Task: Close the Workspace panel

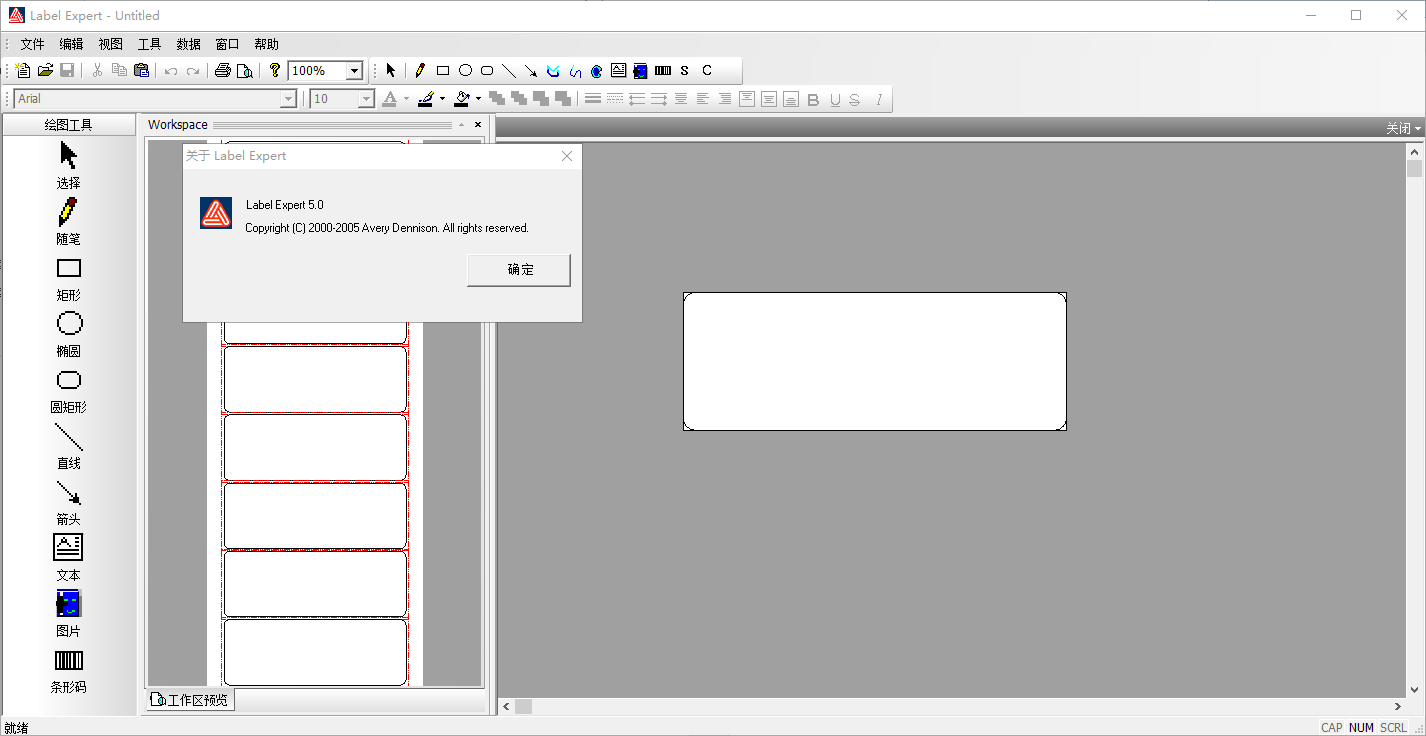Action: point(478,125)
